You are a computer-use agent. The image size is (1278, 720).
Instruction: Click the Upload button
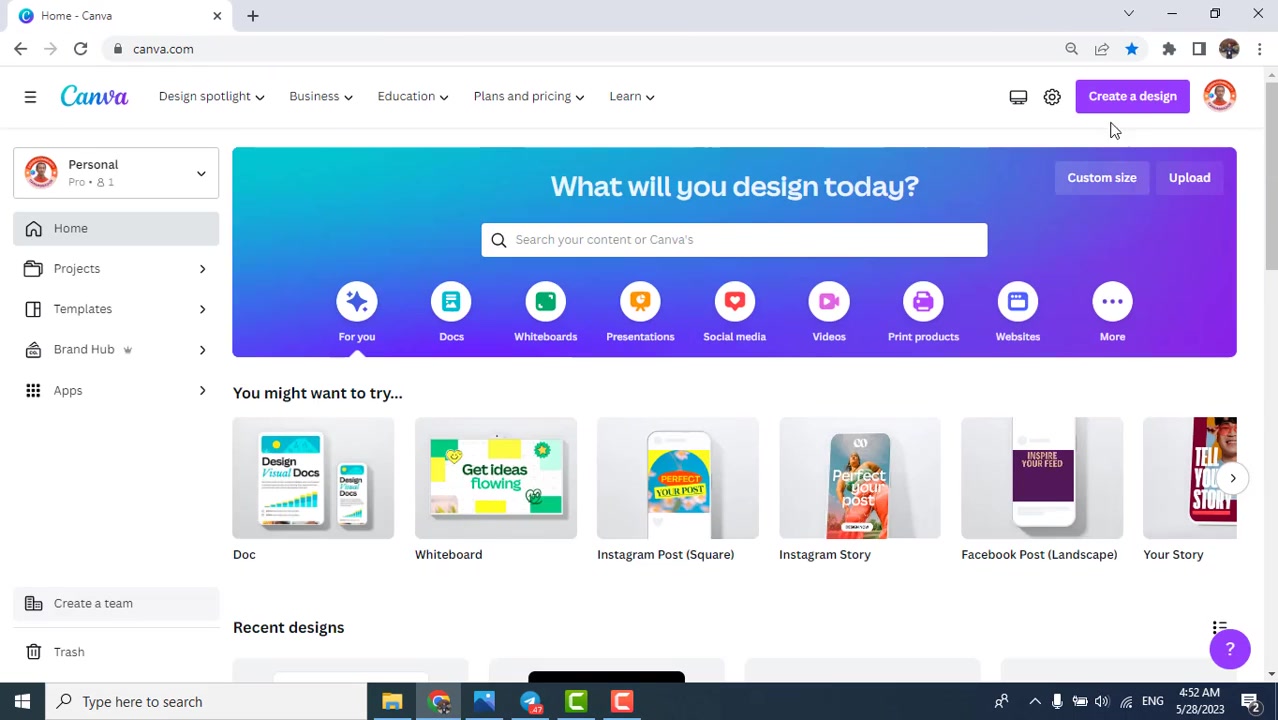pos(1189,177)
